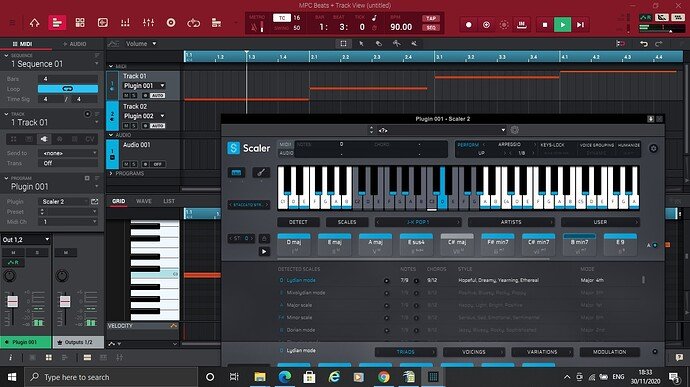Screen dimensions: 690x387
Task: Switch to the AUDIO tab
Action: [75, 44]
